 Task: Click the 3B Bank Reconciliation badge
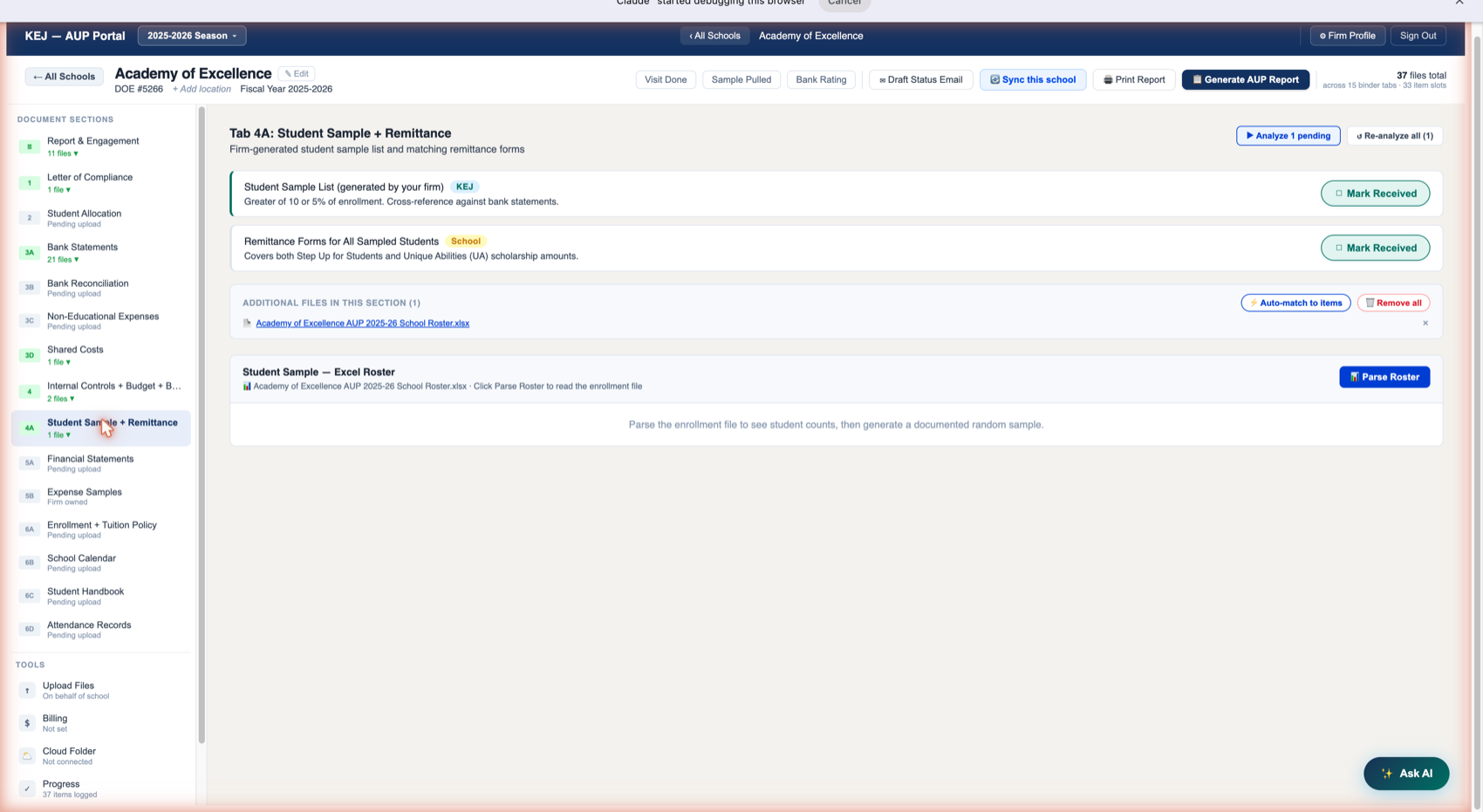pos(29,288)
